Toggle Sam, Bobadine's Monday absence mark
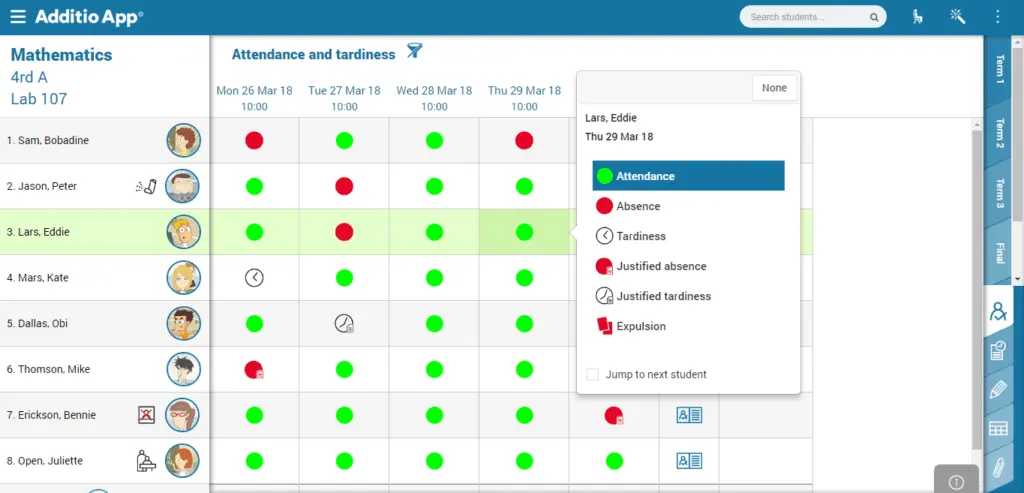The image size is (1024, 493). [x=254, y=140]
